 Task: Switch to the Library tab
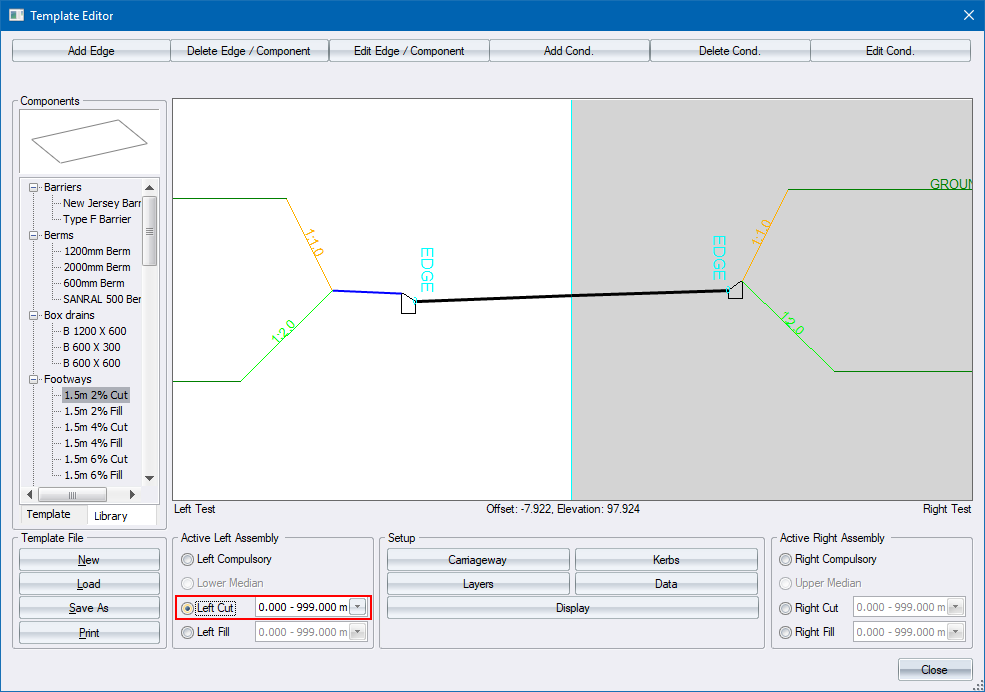(110, 516)
